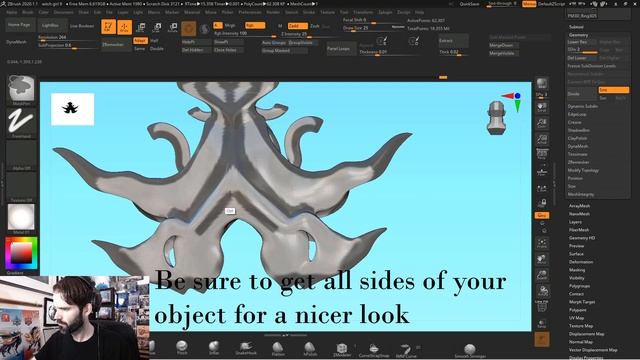Click the right shelf Zoom3D icon

coord(542,275)
